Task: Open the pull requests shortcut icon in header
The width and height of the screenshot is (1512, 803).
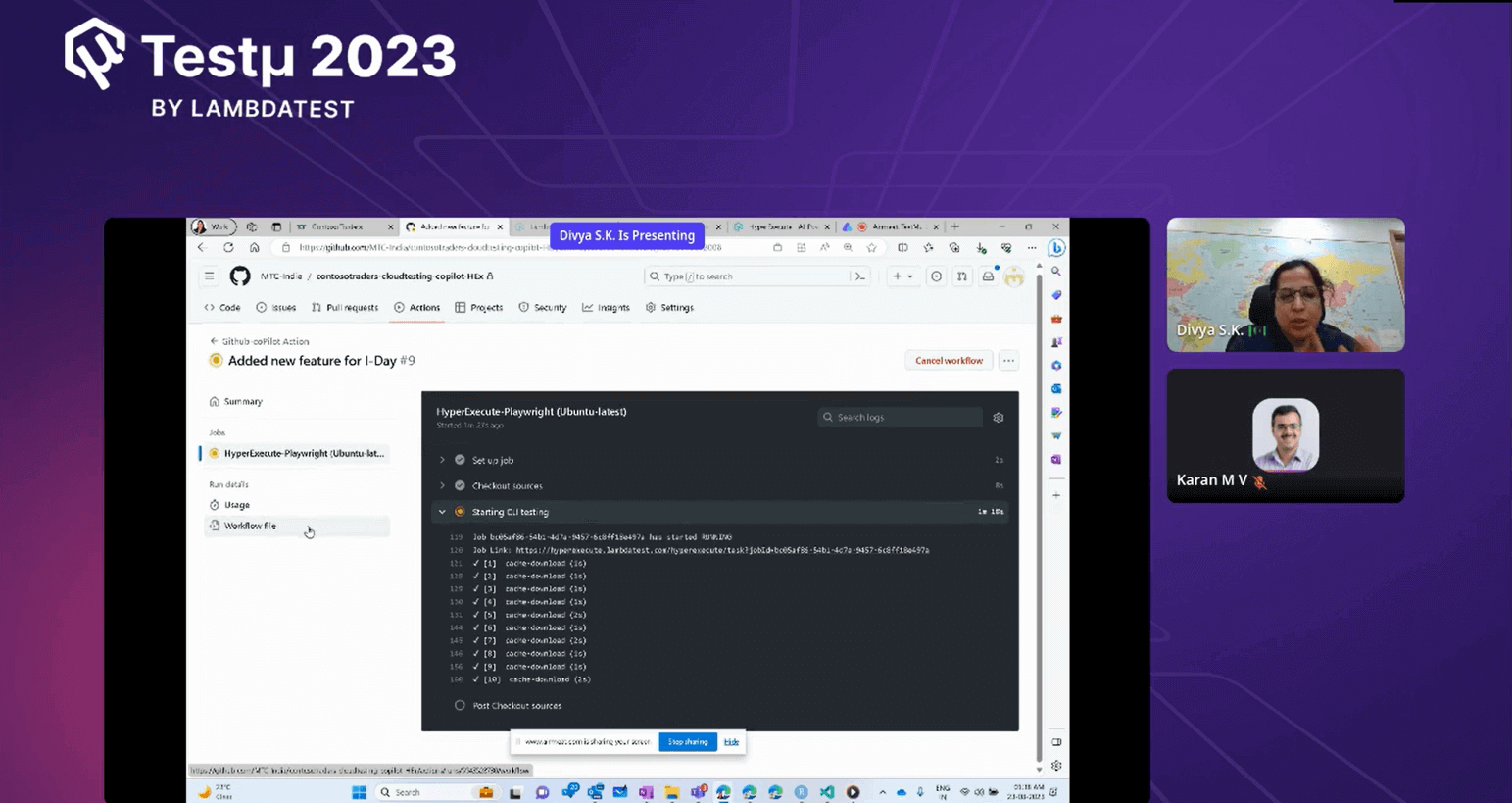Action: point(962,276)
